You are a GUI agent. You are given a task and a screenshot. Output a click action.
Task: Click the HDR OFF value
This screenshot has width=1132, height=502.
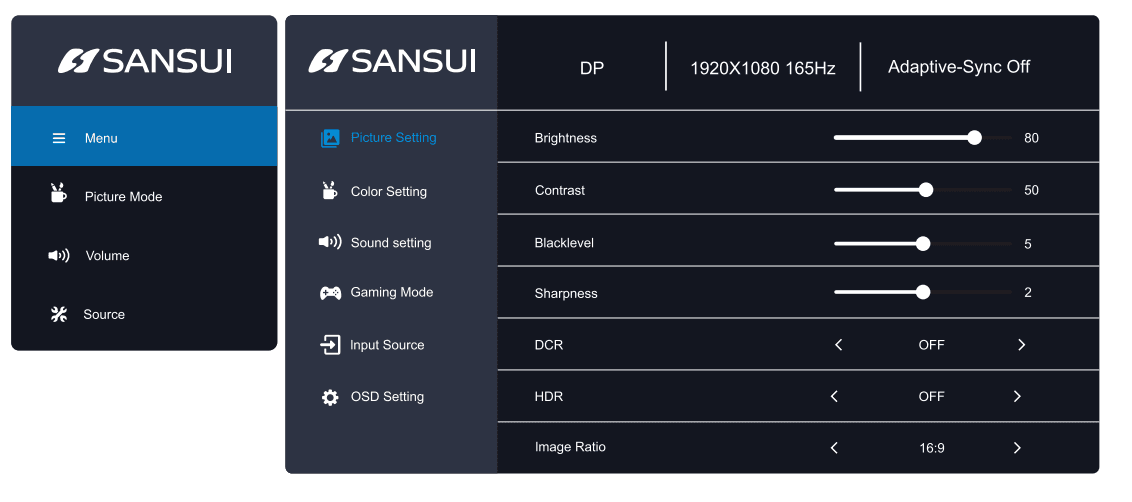[x=931, y=397]
